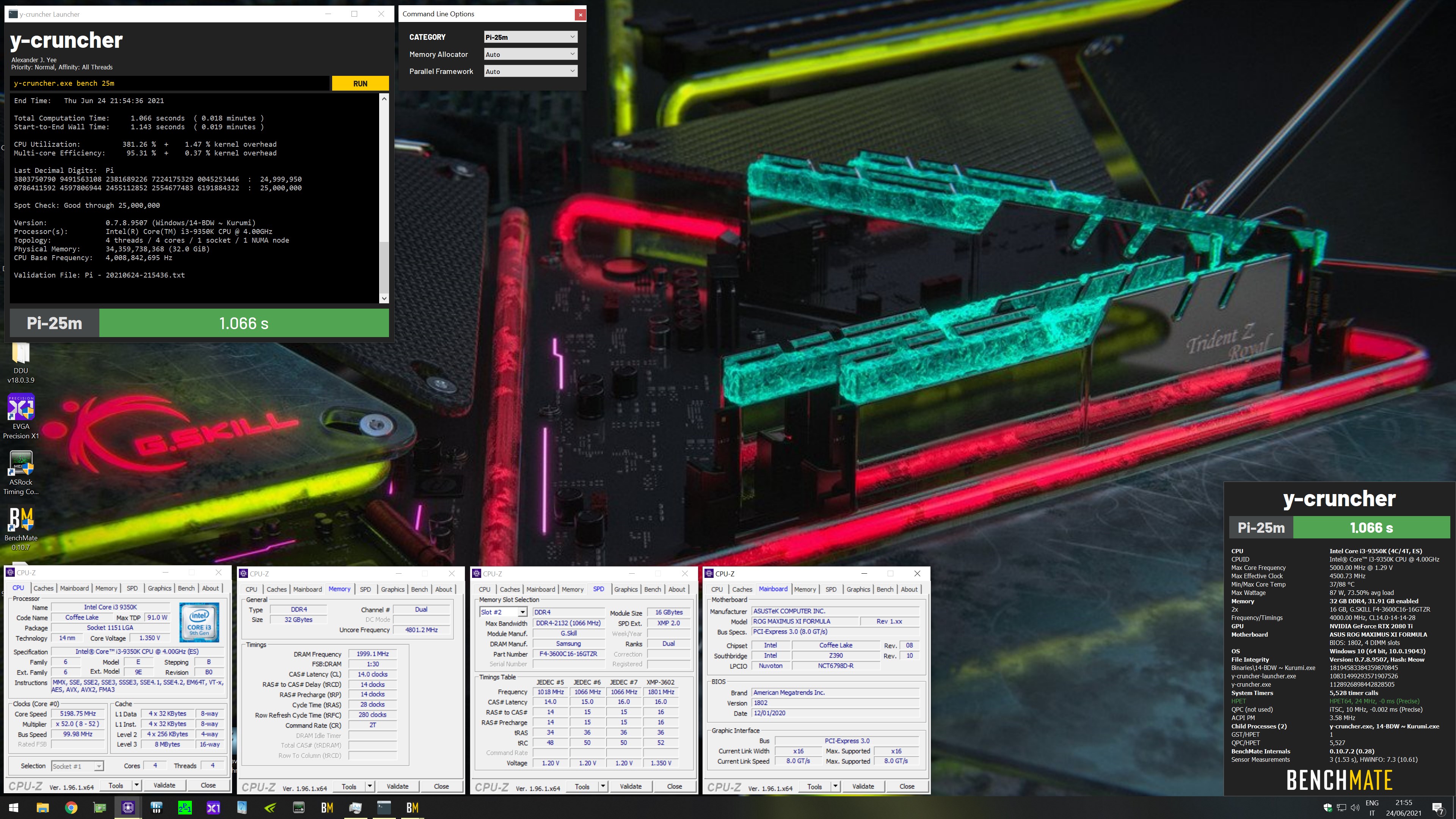The height and width of the screenshot is (819, 1456).
Task: Click the y-cruncher.exe bench 25m command field
Action: 169,84
